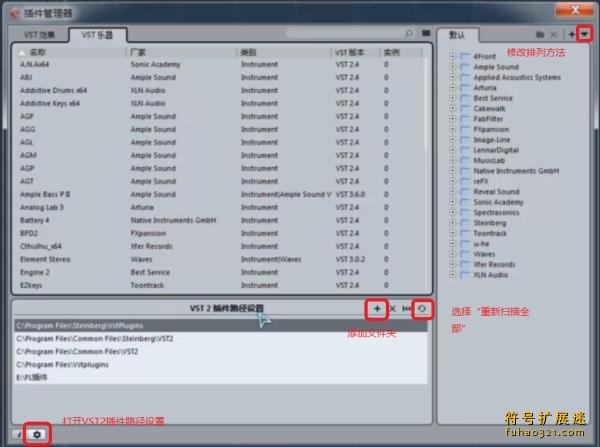The height and width of the screenshot is (447, 600).
Task: Sort list by 厂家 column header
Action: (x=182, y=52)
